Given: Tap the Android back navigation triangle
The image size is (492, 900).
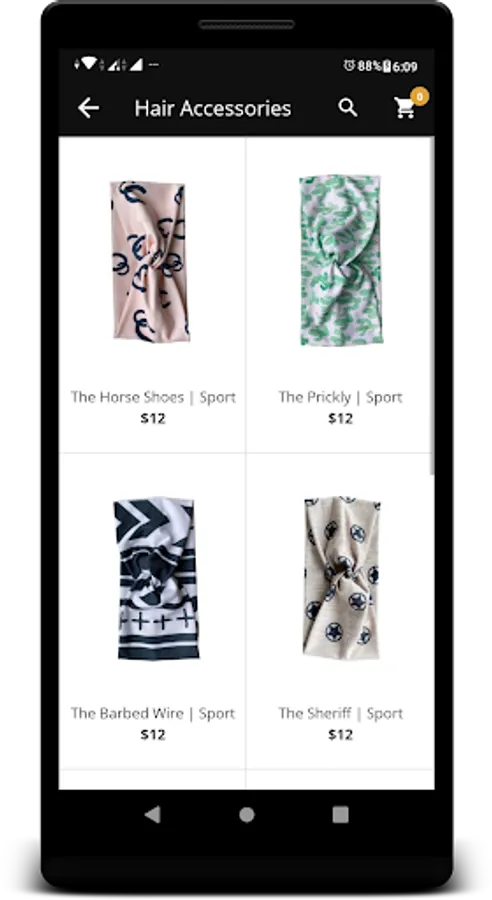Looking at the screenshot, I should pyautogui.click(x=152, y=814).
